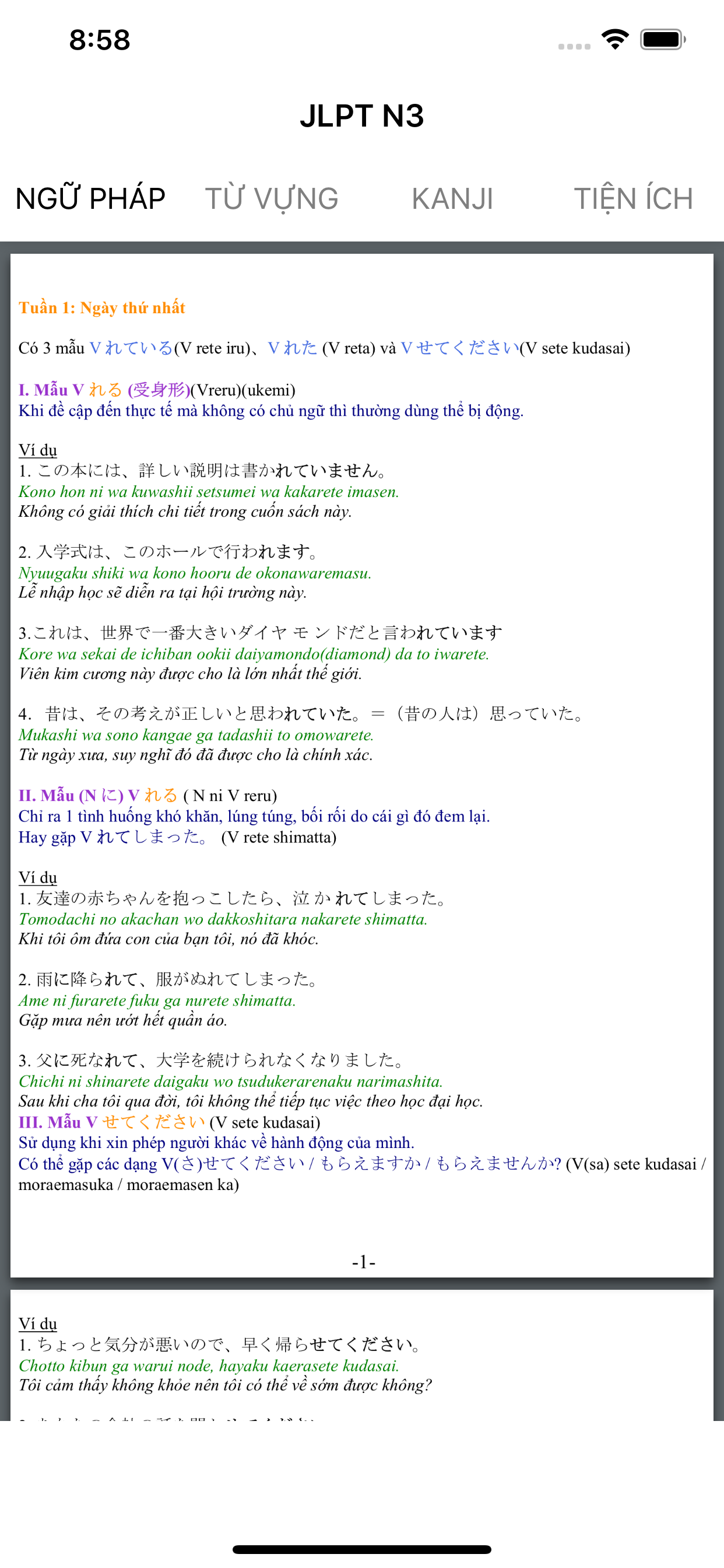Tap the blue pattern 'V れている'
The height and width of the screenshot is (1568, 724).
131,348
